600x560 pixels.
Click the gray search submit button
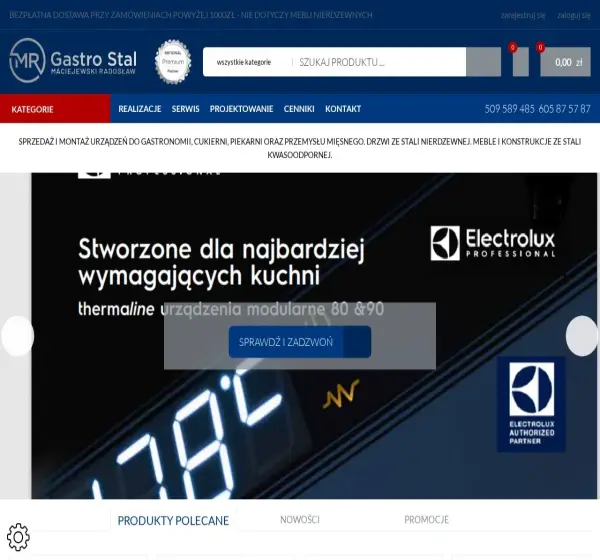(483, 62)
